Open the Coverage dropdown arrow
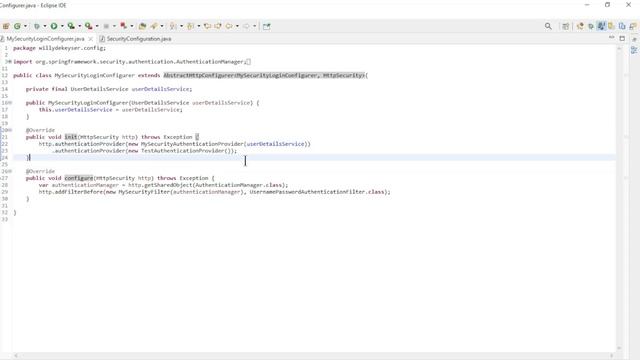640x360 pixels. point(80,26)
